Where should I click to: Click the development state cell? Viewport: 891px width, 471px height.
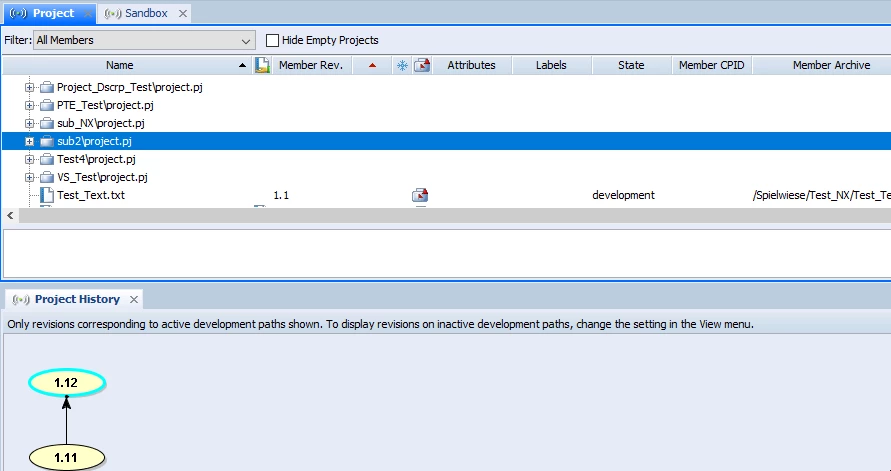coord(623,195)
